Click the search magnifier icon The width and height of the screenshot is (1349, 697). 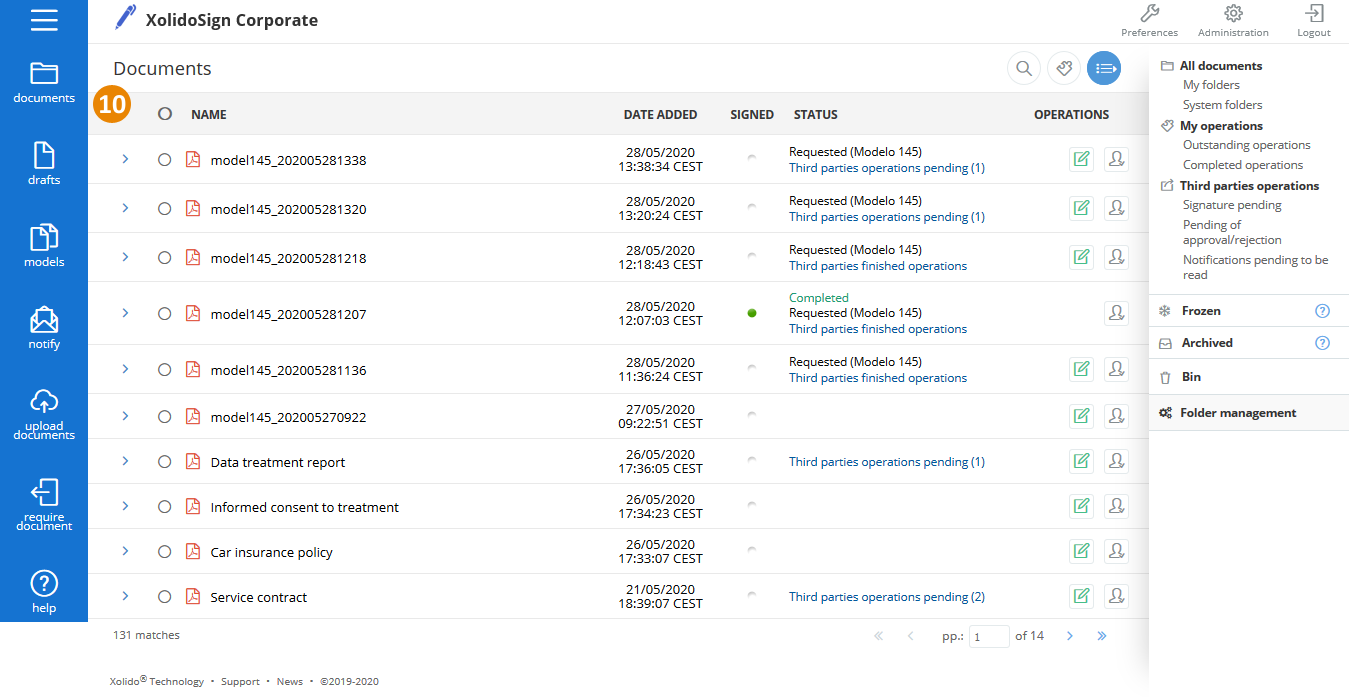coord(1023,68)
